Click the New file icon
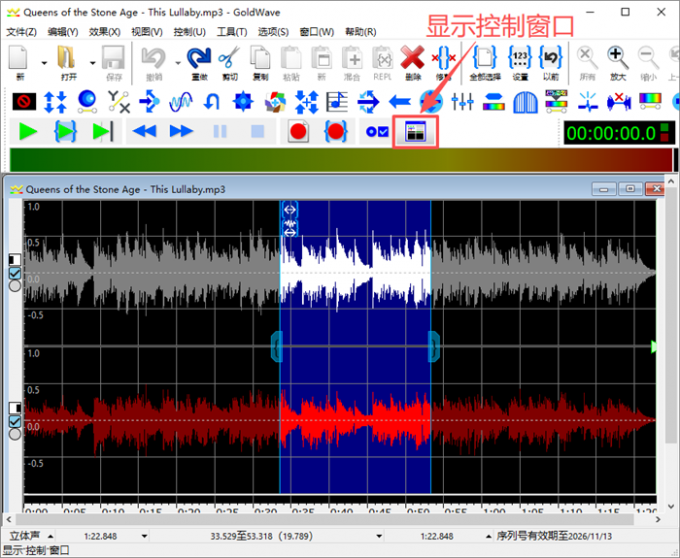Image resolution: width=680 pixels, height=558 pixels. (x=19, y=59)
